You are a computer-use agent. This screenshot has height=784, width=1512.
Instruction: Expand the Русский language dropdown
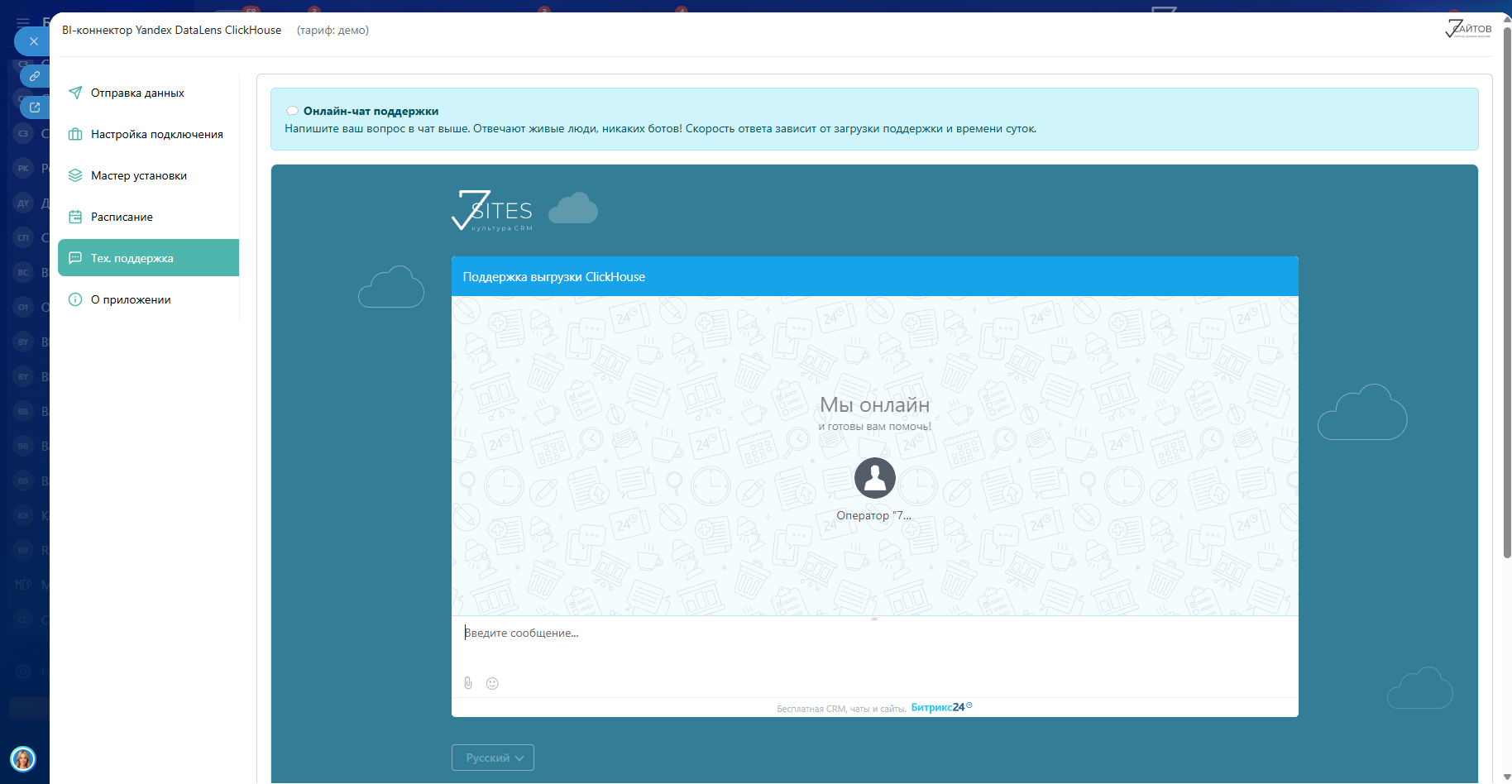coord(493,758)
